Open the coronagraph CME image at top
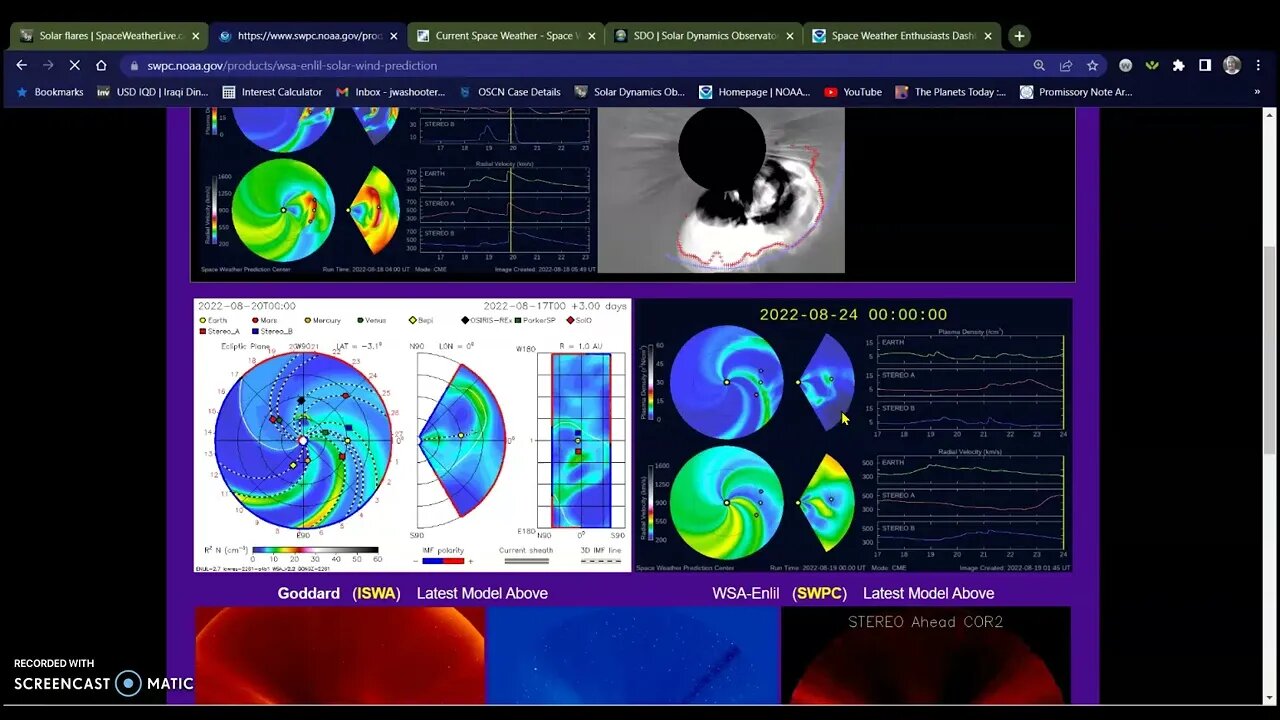Screen dimensions: 1280x720 point(721,190)
